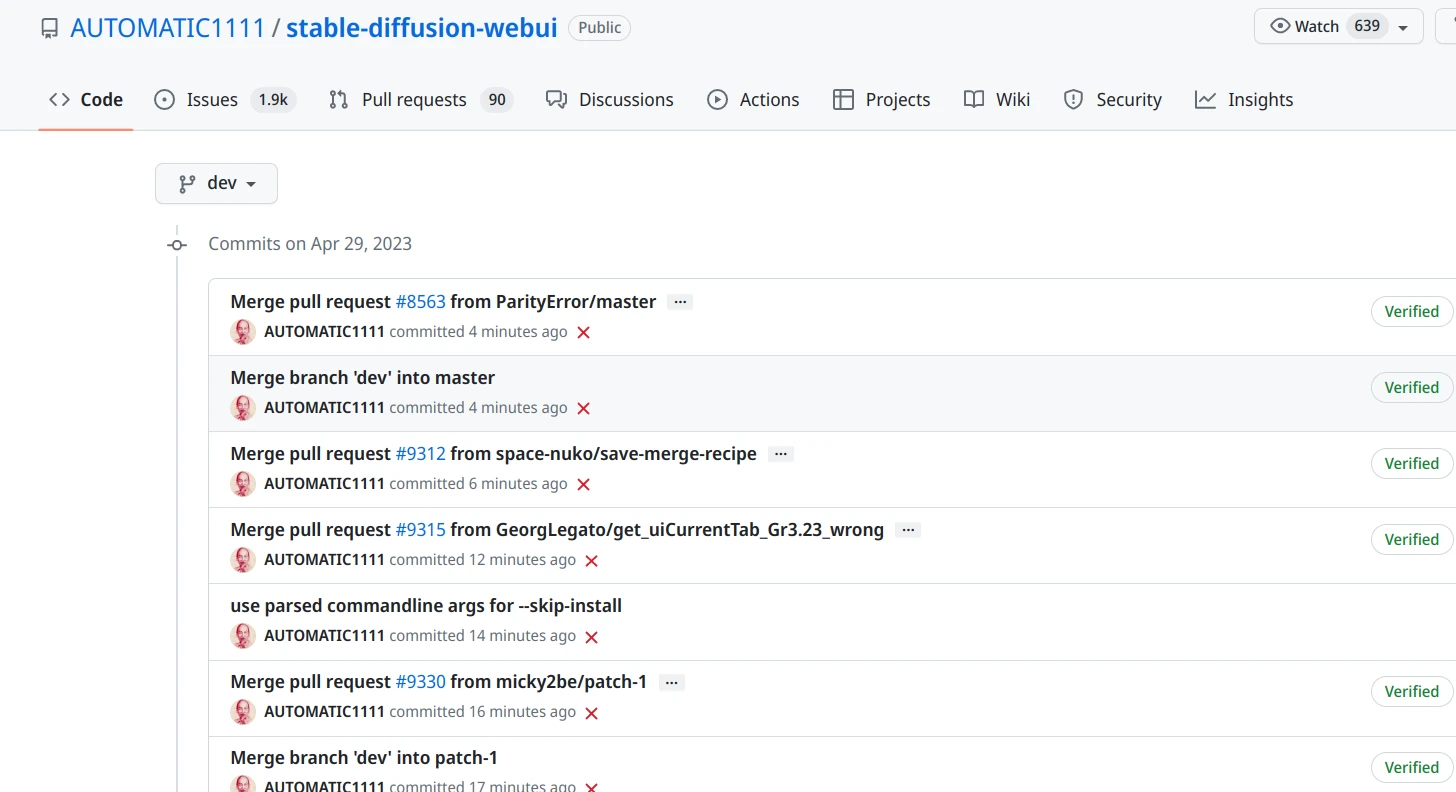Open the dev branch selector dropdown
The image size is (1456, 792).
click(x=216, y=184)
